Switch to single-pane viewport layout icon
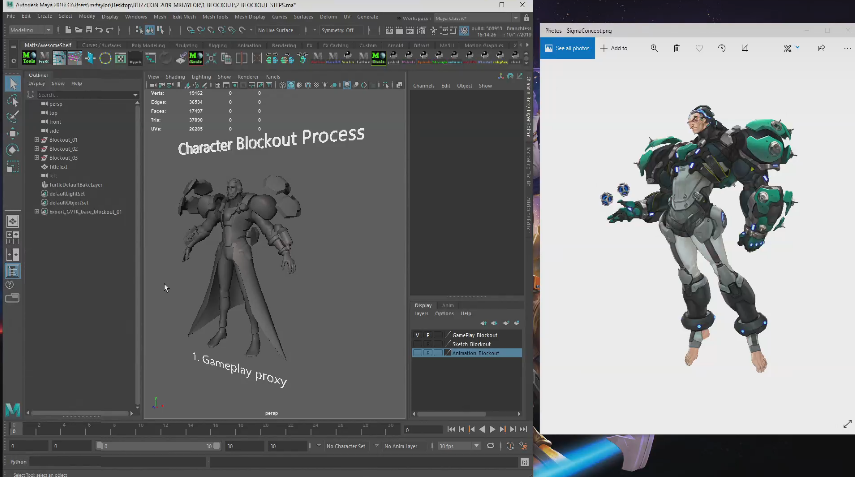This screenshot has width=855, height=477. coord(13,221)
